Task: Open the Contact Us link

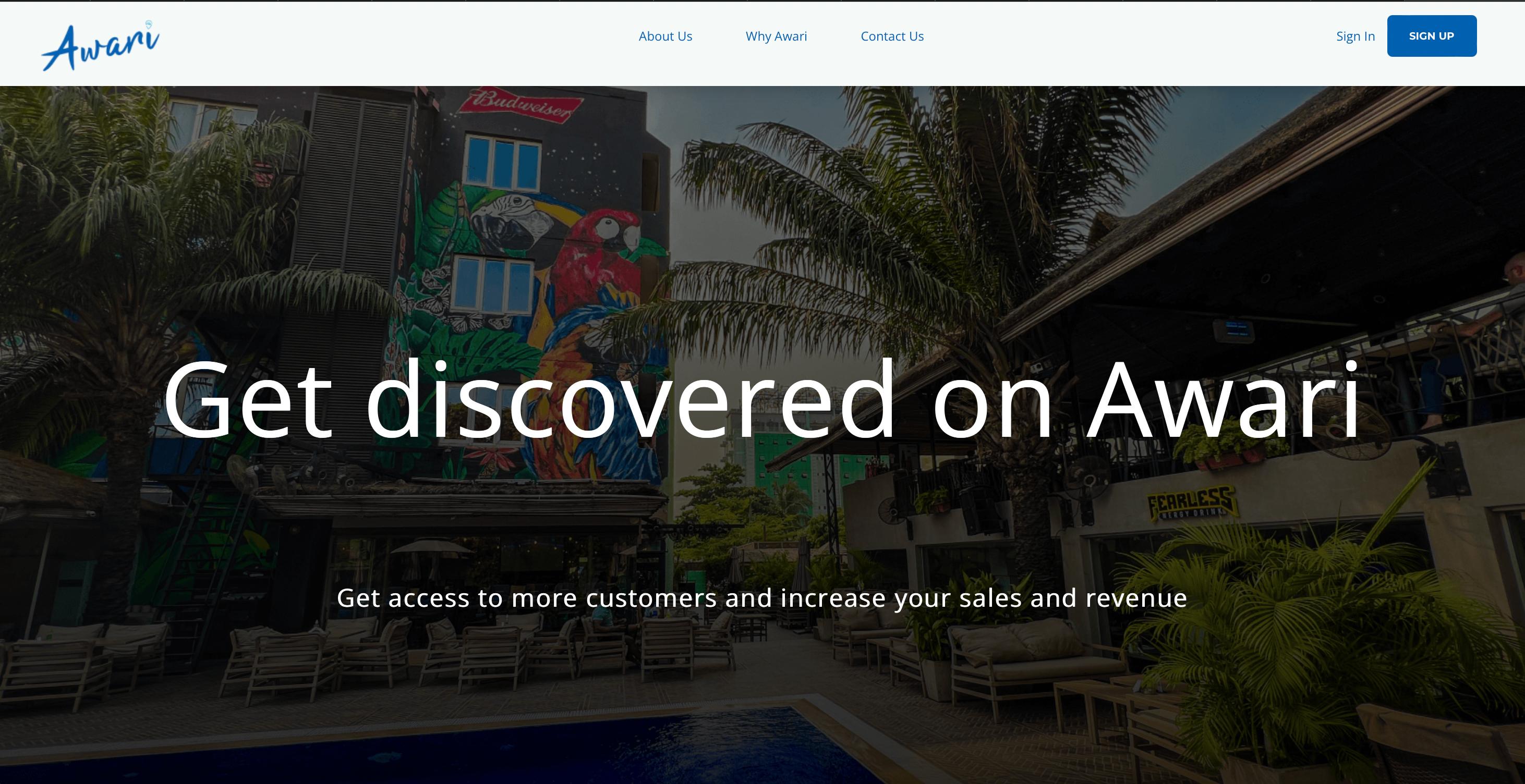Action: (x=892, y=36)
